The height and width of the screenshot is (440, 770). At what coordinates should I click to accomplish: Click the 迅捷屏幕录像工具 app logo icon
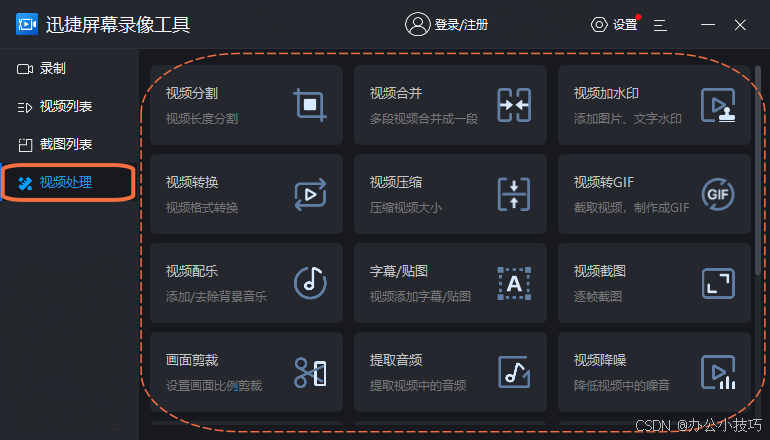(x=27, y=24)
